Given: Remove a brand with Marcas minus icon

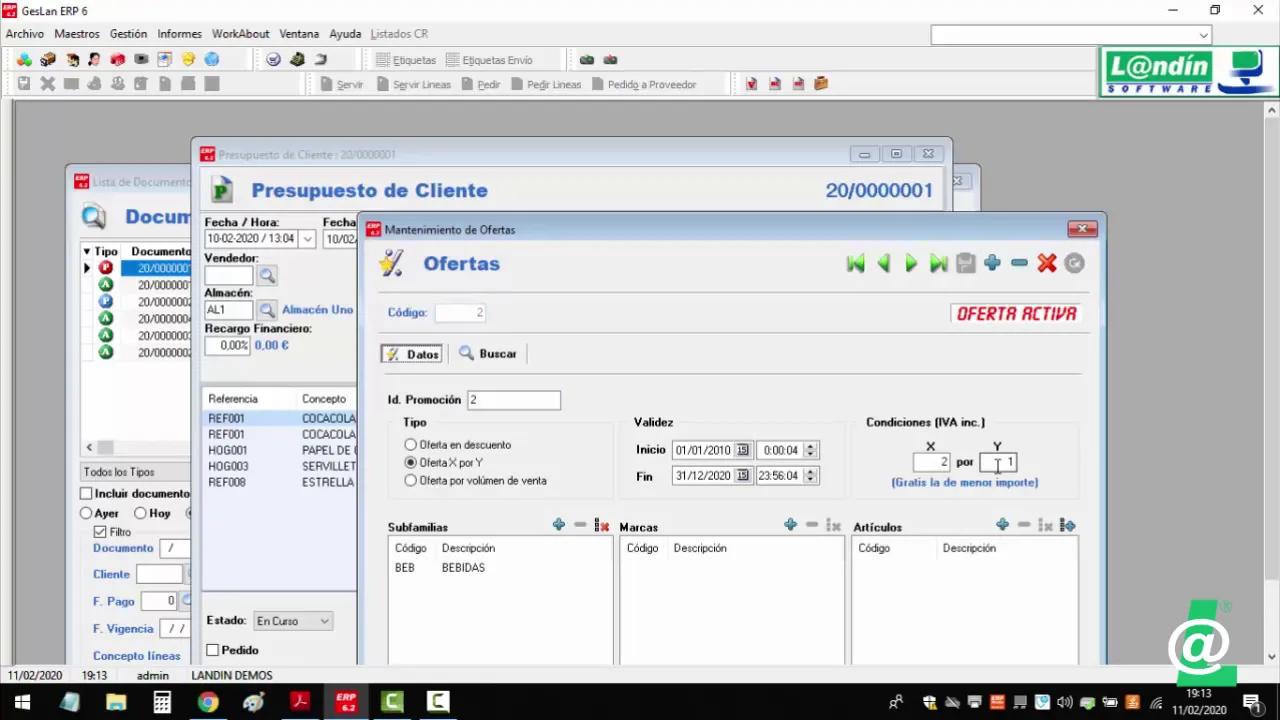Looking at the screenshot, I should coord(812,525).
